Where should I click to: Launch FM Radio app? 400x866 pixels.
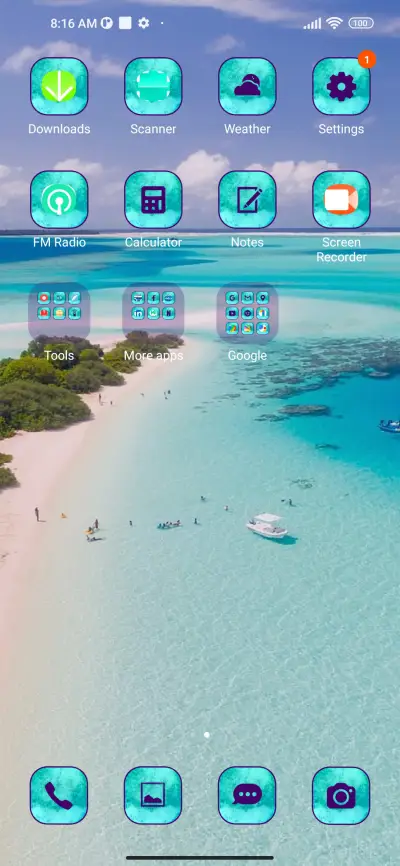click(x=59, y=199)
